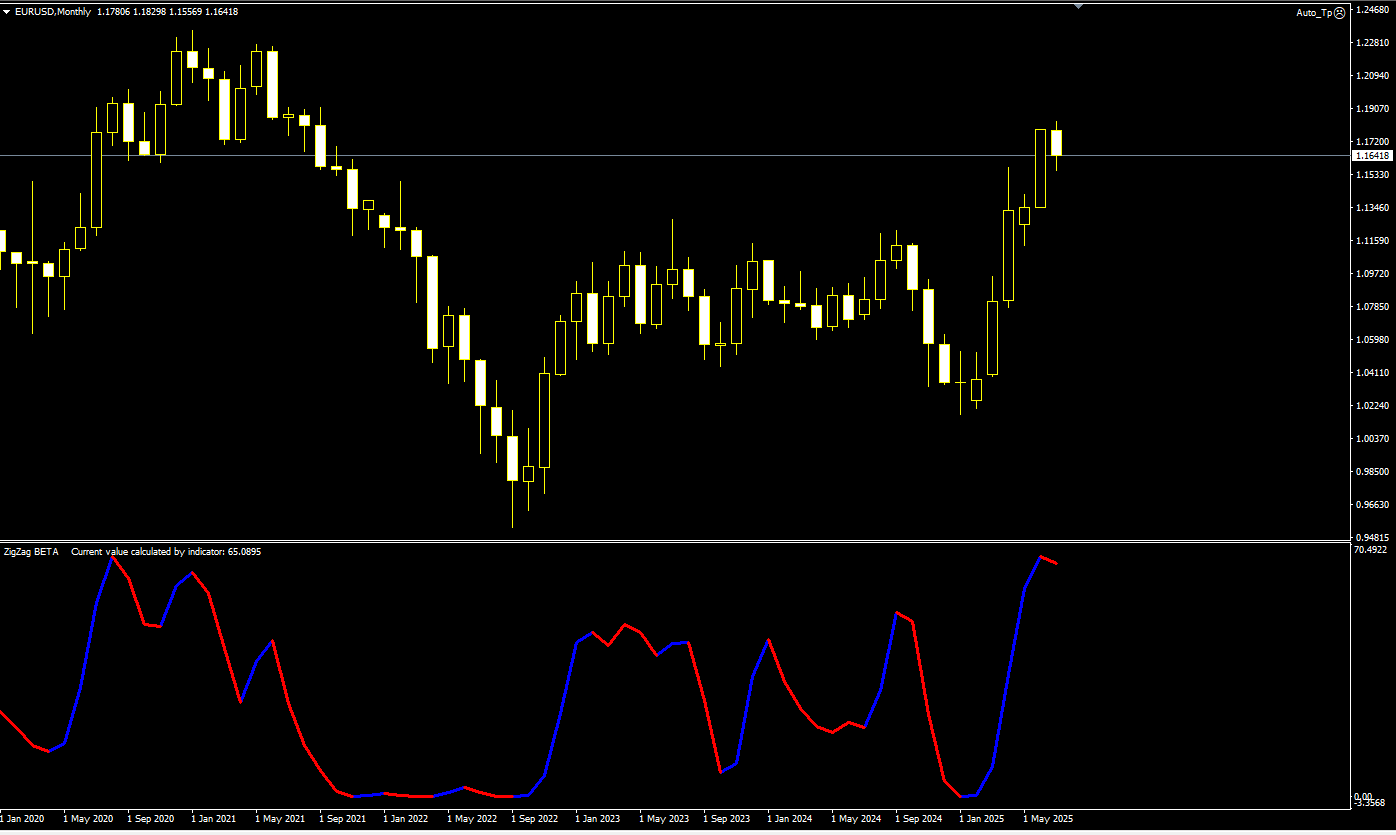The width and height of the screenshot is (1396, 835).
Task: Click the 1 May 2025 date label
Action: click(1048, 819)
